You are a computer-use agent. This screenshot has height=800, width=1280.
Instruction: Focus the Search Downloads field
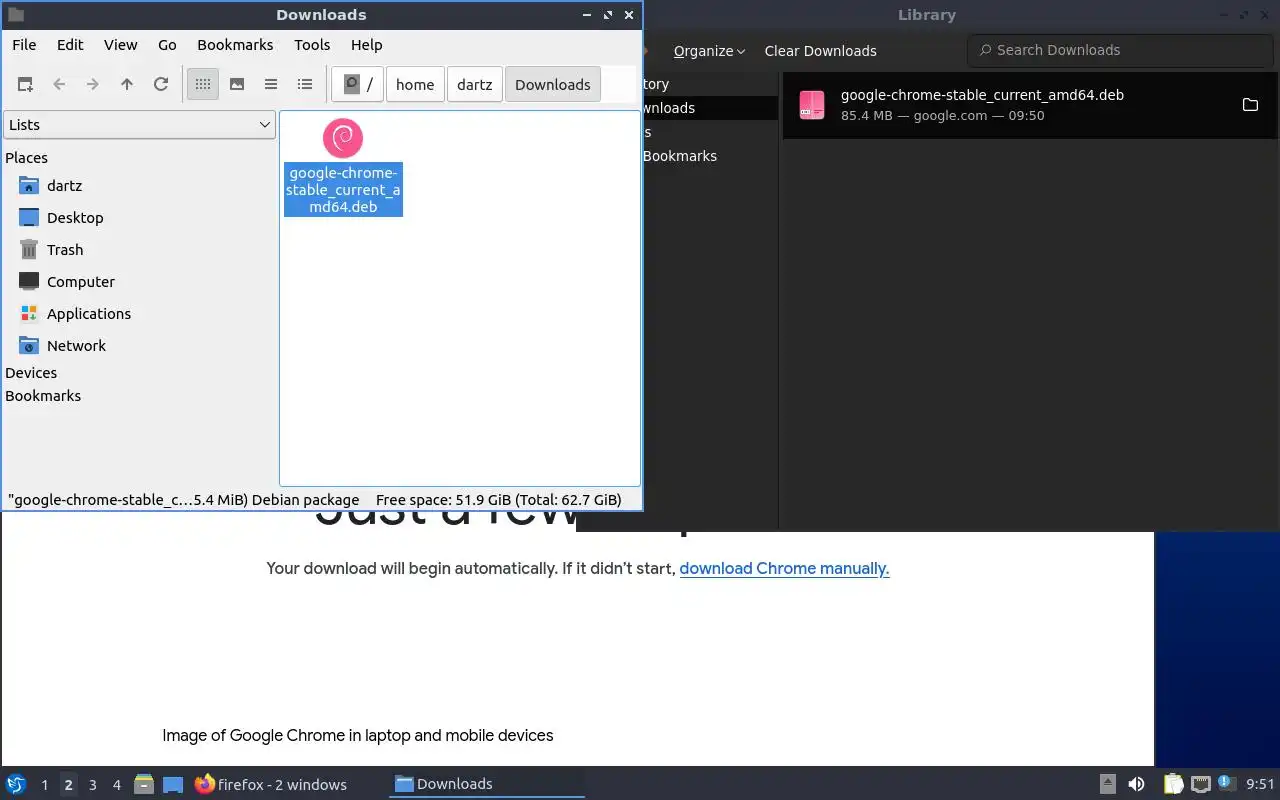[1120, 50]
